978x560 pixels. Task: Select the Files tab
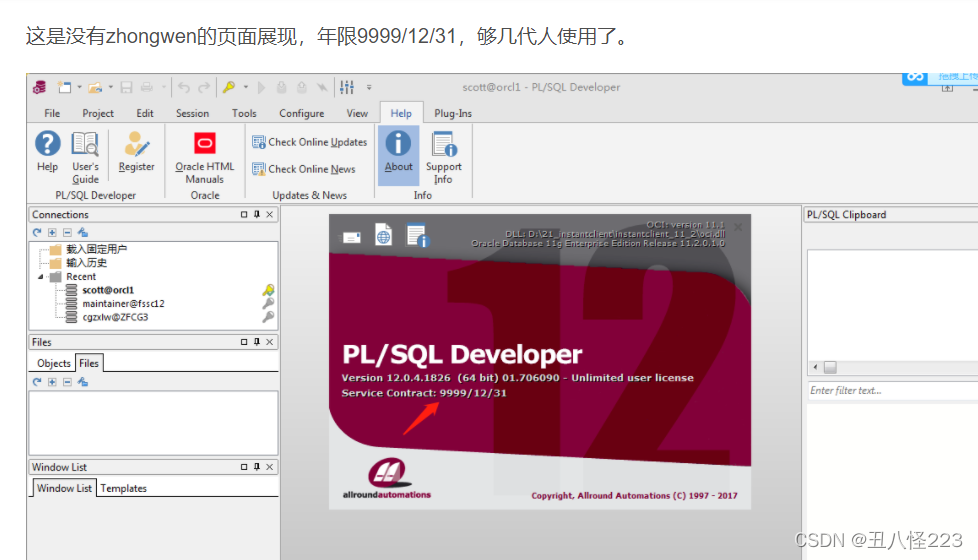pos(89,363)
